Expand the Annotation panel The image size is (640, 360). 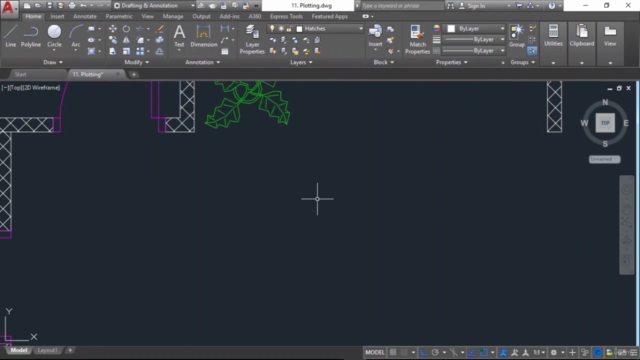202,62
